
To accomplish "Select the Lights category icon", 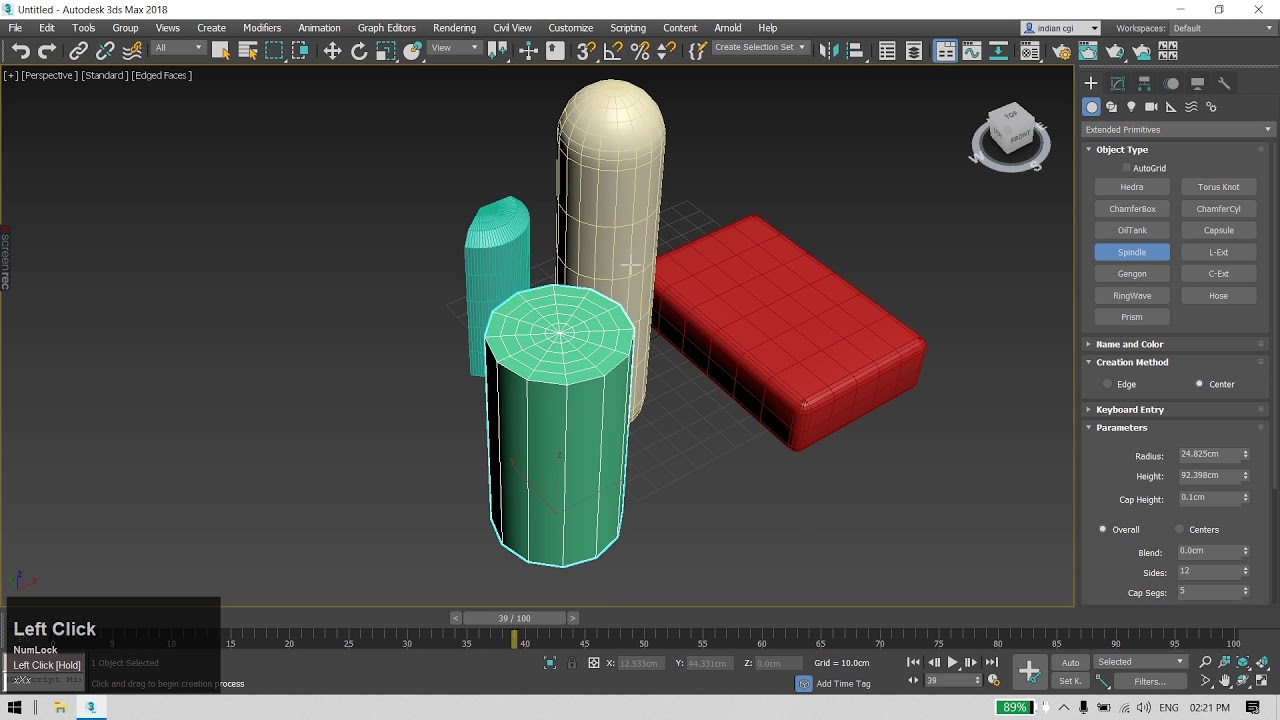I will pos(1132,107).
